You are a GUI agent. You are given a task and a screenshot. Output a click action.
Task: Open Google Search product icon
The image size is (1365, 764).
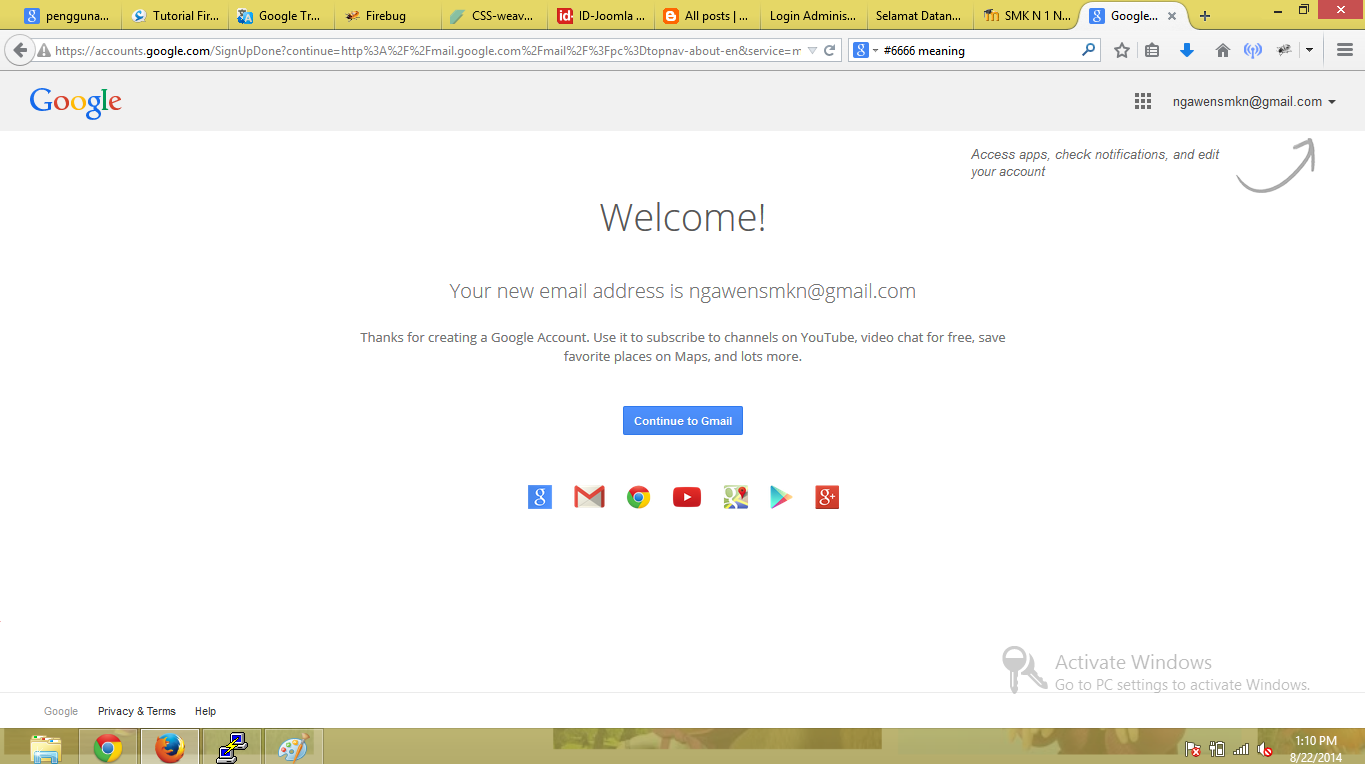click(x=540, y=497)
